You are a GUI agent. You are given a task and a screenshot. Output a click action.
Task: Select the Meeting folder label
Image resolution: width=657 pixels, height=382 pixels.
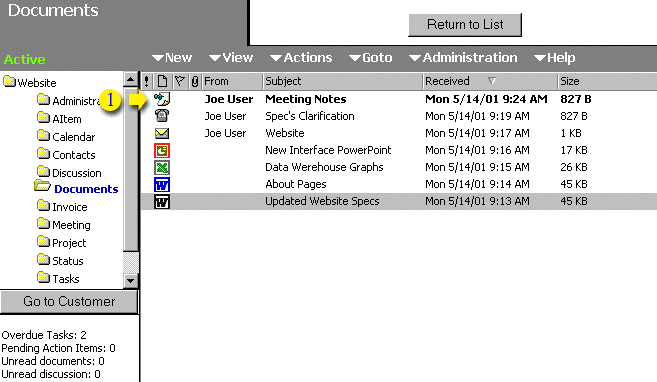click(x=71, y=225)
